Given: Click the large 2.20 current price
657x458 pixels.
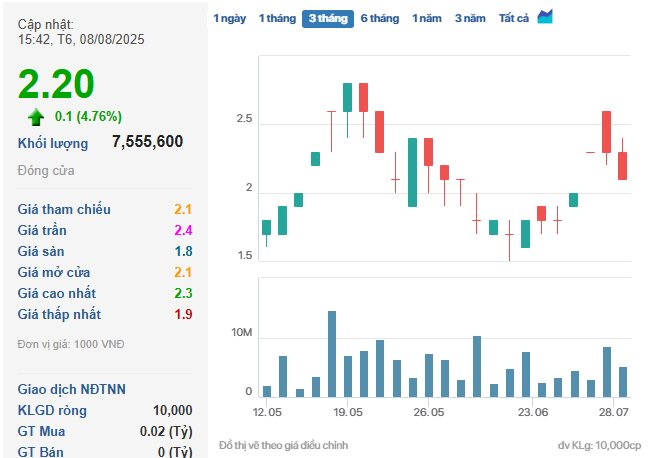Looking at the screenshot, I should (x=56, y=83).
